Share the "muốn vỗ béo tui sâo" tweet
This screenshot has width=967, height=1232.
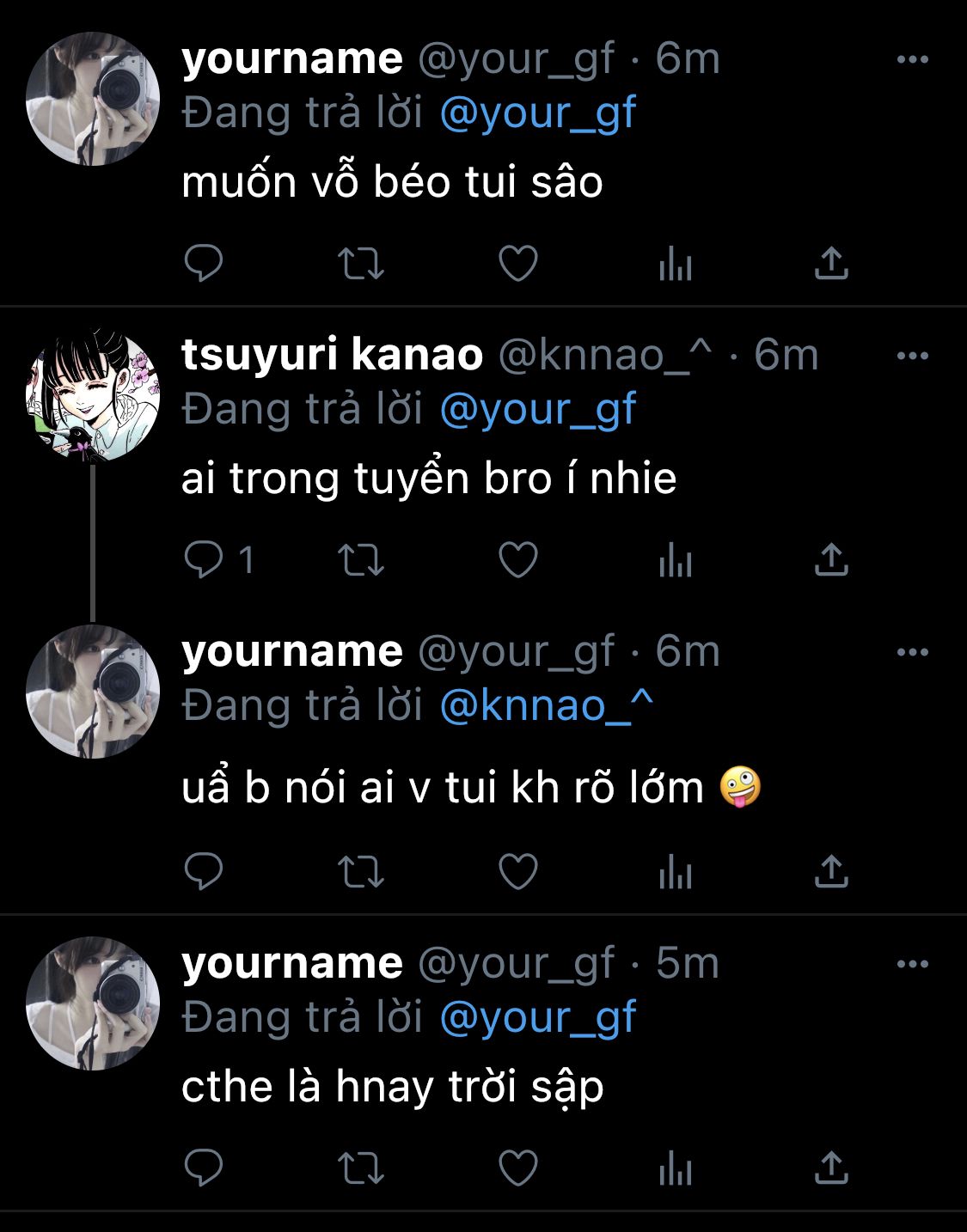(830, 264)
